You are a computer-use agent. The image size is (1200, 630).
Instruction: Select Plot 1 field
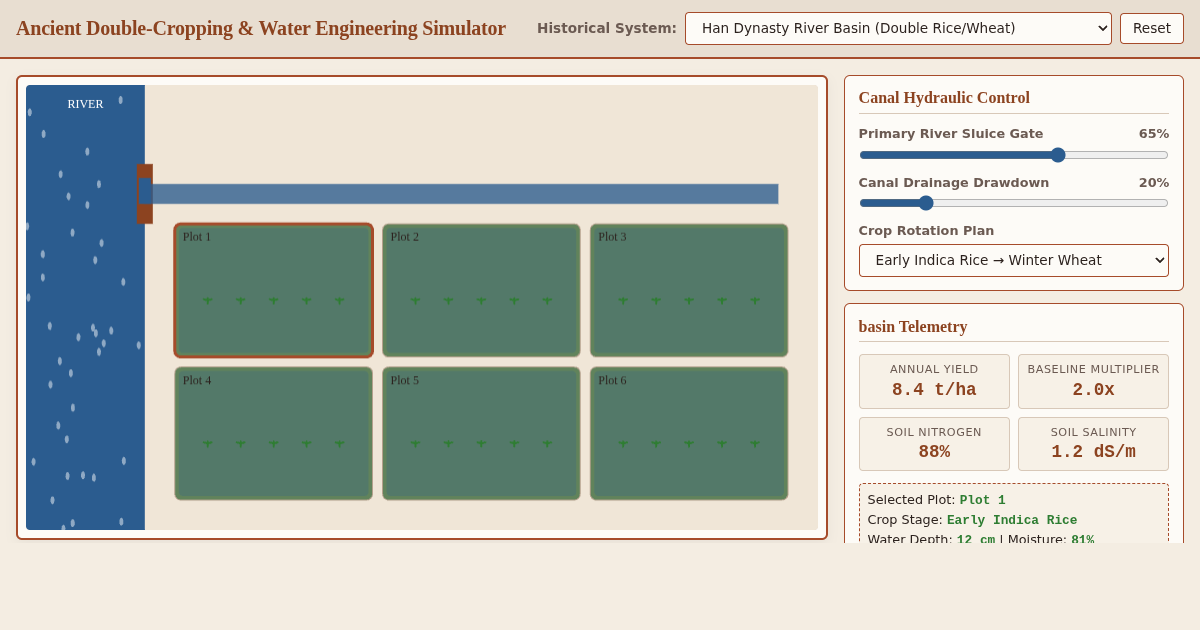(274, 290)
